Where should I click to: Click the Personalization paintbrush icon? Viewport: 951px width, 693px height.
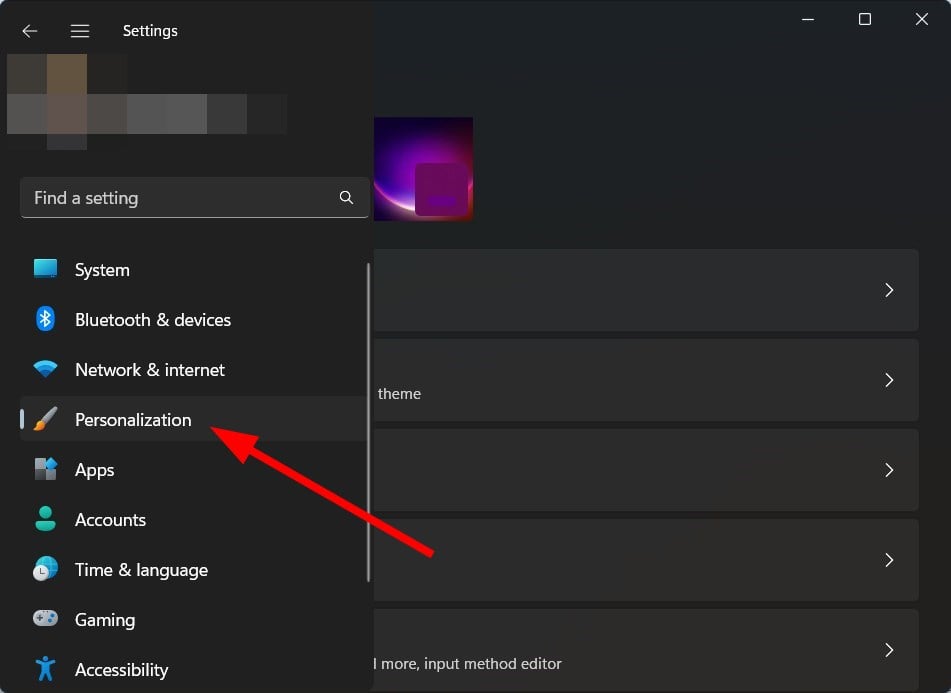click(45, 419)
